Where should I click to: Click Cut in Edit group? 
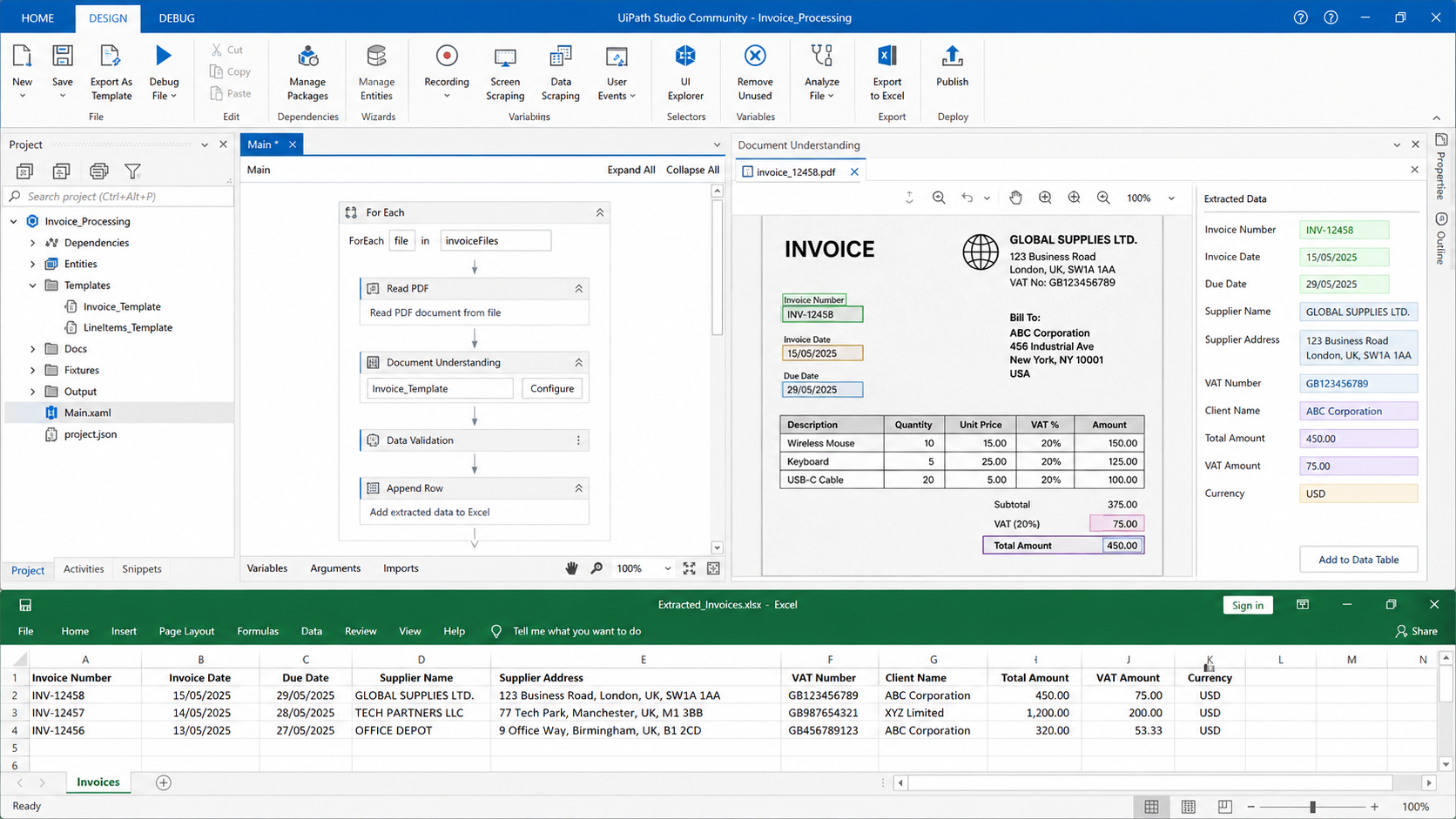[226, 50]
